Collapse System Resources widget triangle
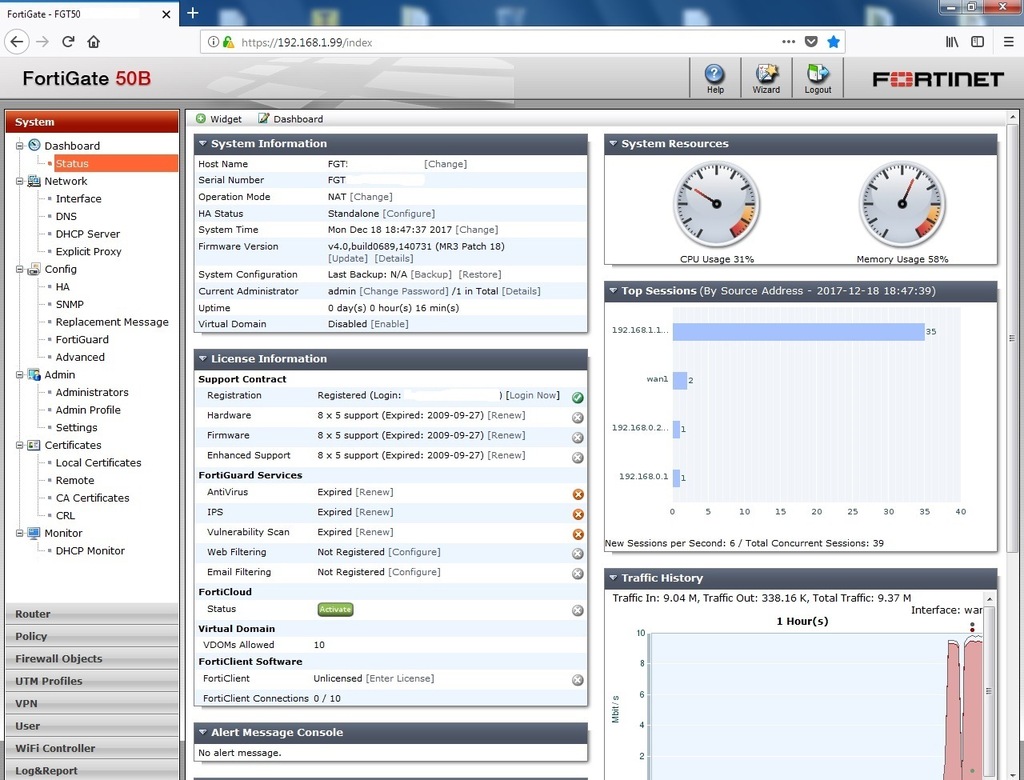The width and height of the screenshot is (1024, 780). pyautogui.click(x=613, y=143)
